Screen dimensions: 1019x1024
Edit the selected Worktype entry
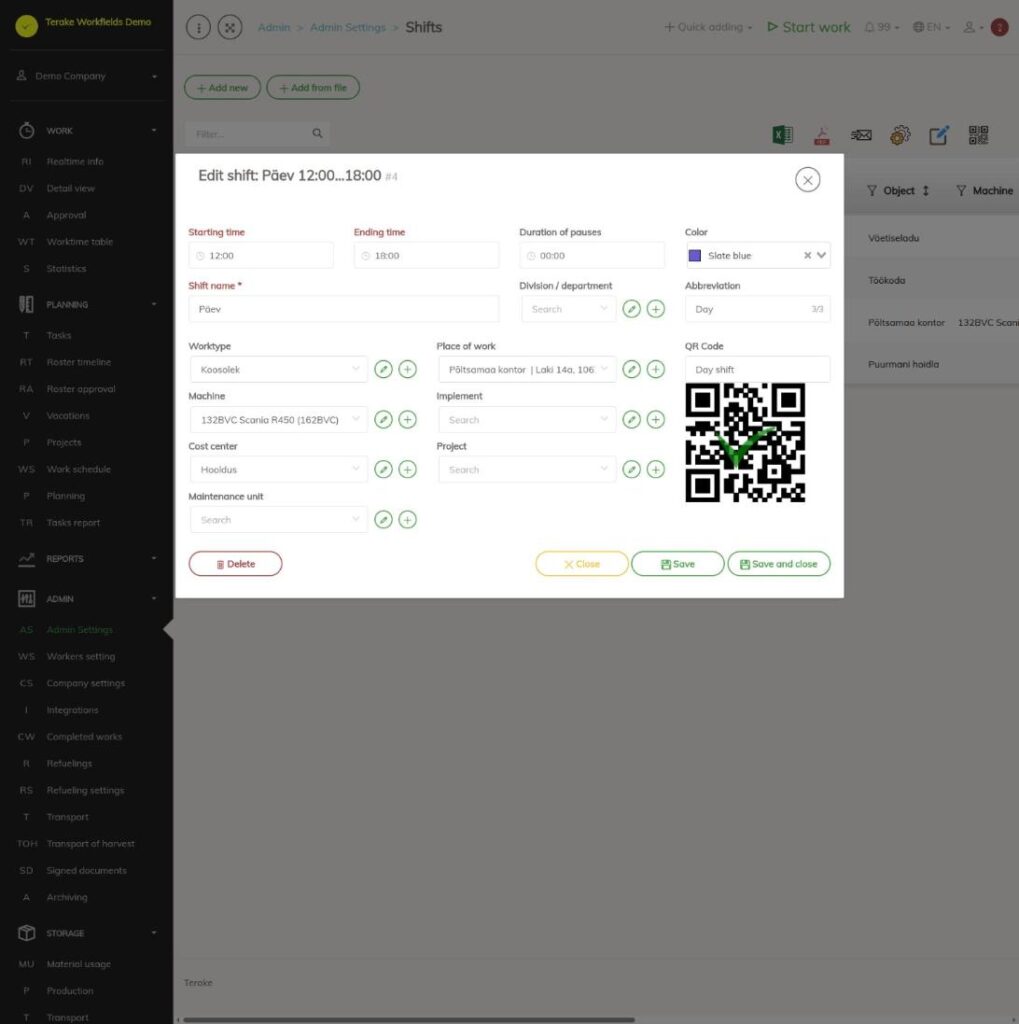[383, 370]
